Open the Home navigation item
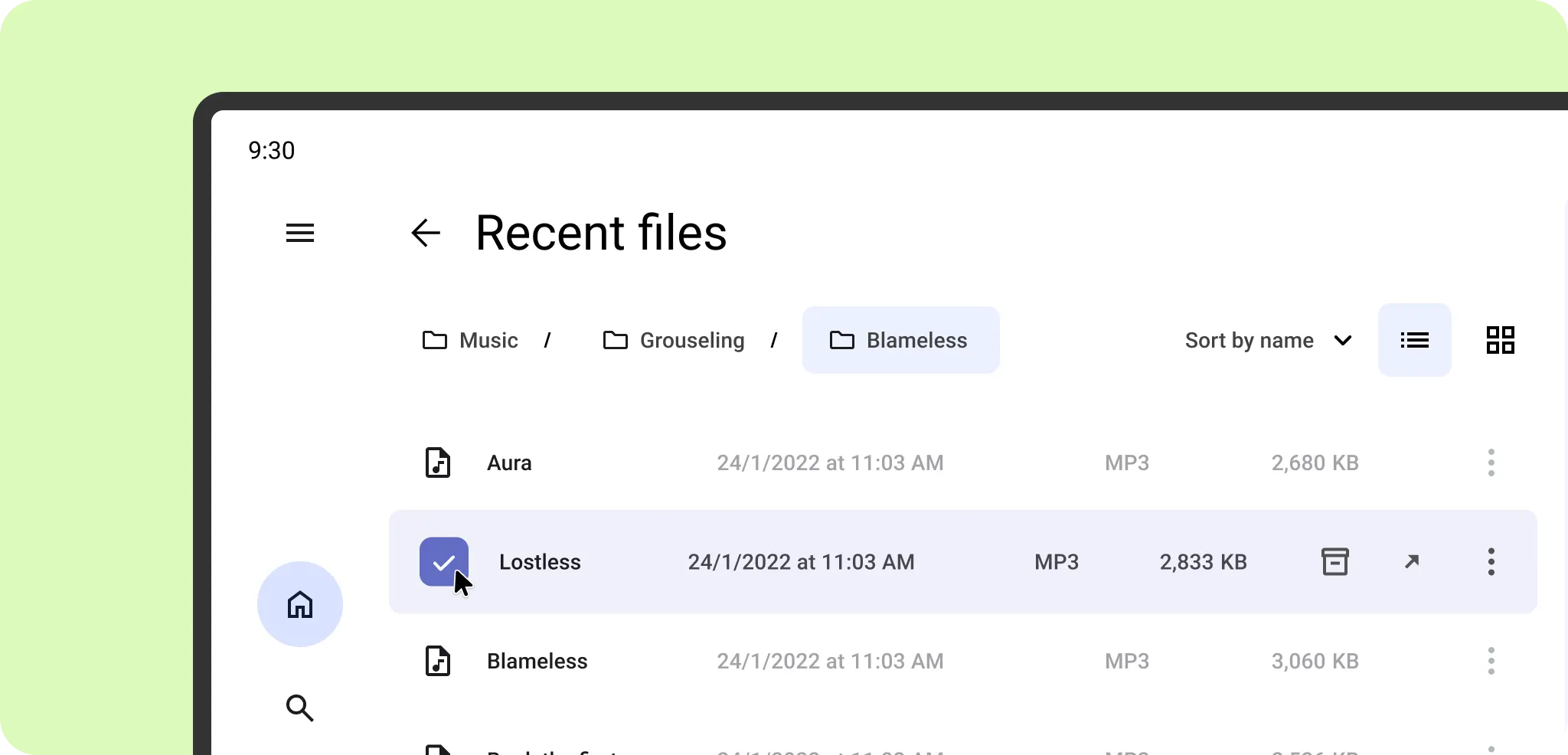The height and width of the screenshot is (755, 1568). (299, 604)
